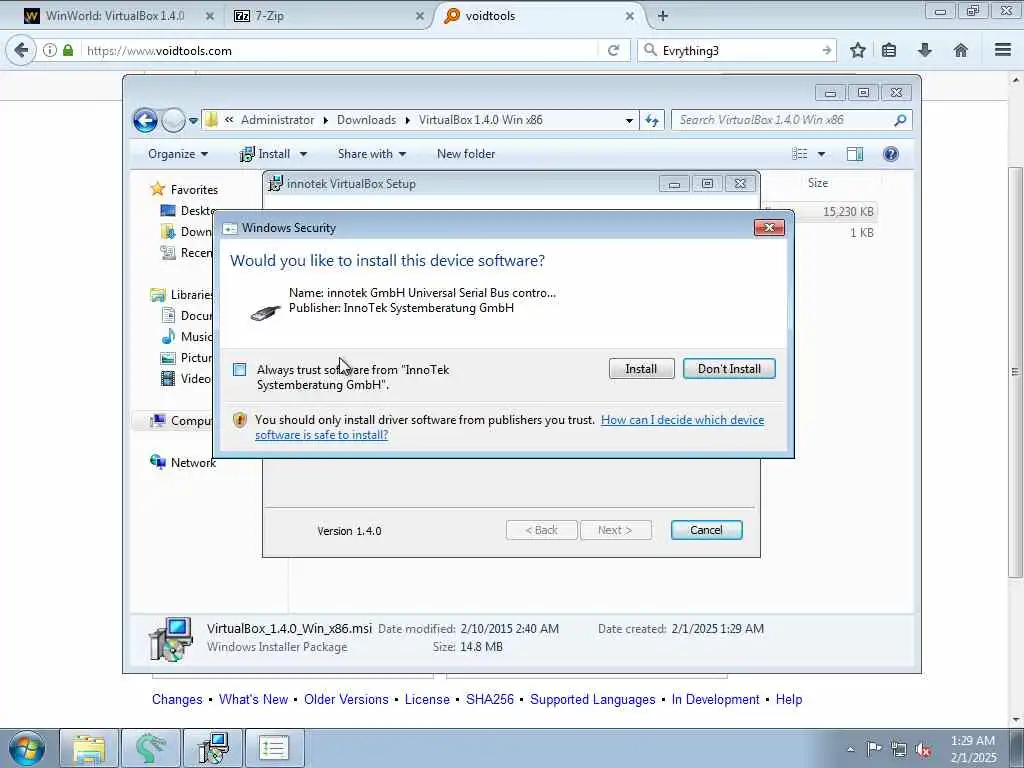Click the taskbar clock showing 1:29 AM
This screenshot has height=768, width=1024.
point(973,749)
